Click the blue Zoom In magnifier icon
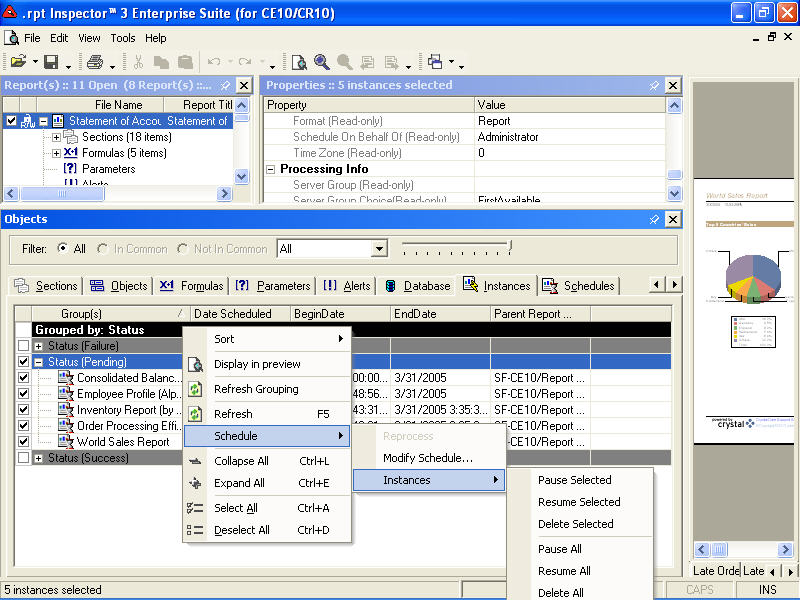 (x=321, y=62)
